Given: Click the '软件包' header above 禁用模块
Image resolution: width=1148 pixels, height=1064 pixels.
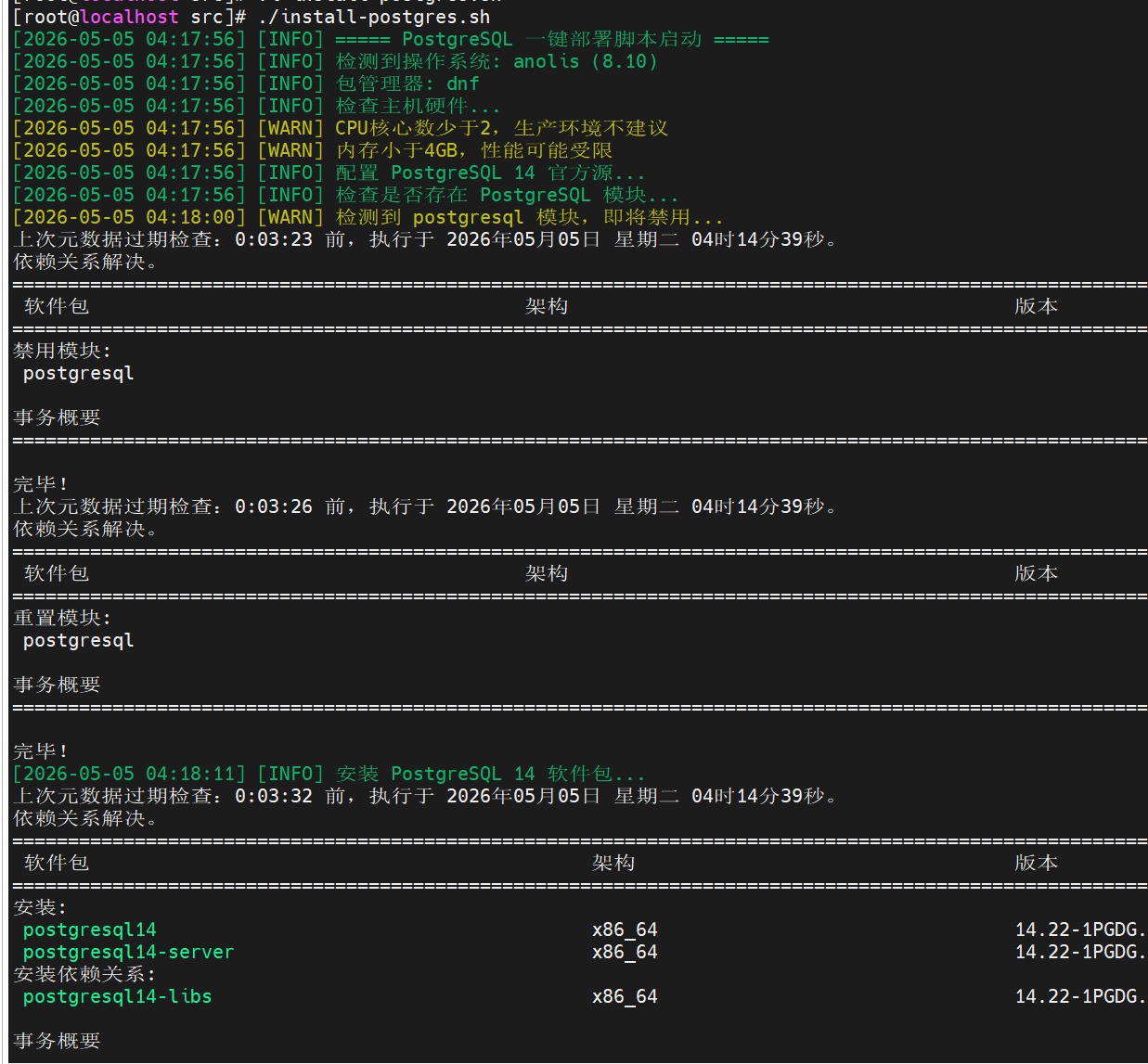Looking at the screenshot, I should [x=57, y=306].
